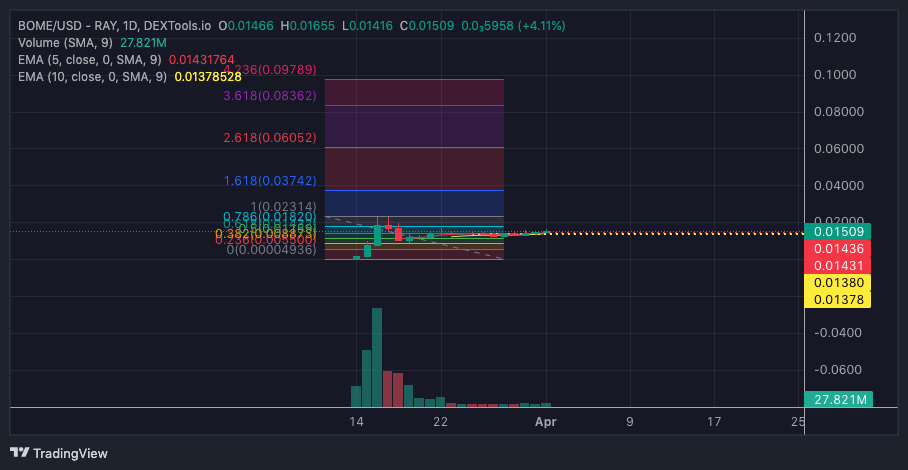
Task: Click the date label 9 on time axis
Action: [629, 422]
